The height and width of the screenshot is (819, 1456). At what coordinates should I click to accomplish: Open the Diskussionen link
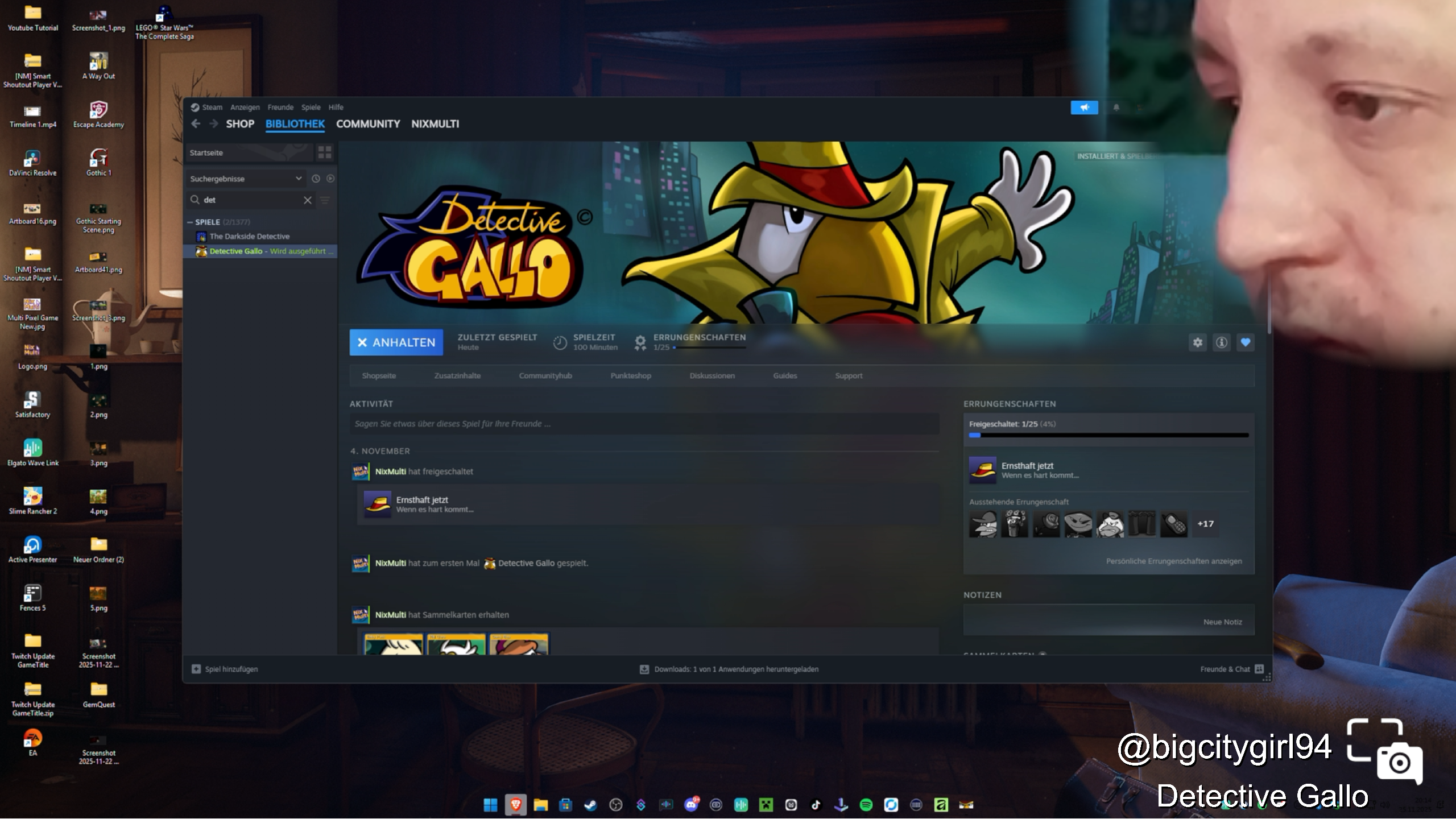(x=712, y=376)
